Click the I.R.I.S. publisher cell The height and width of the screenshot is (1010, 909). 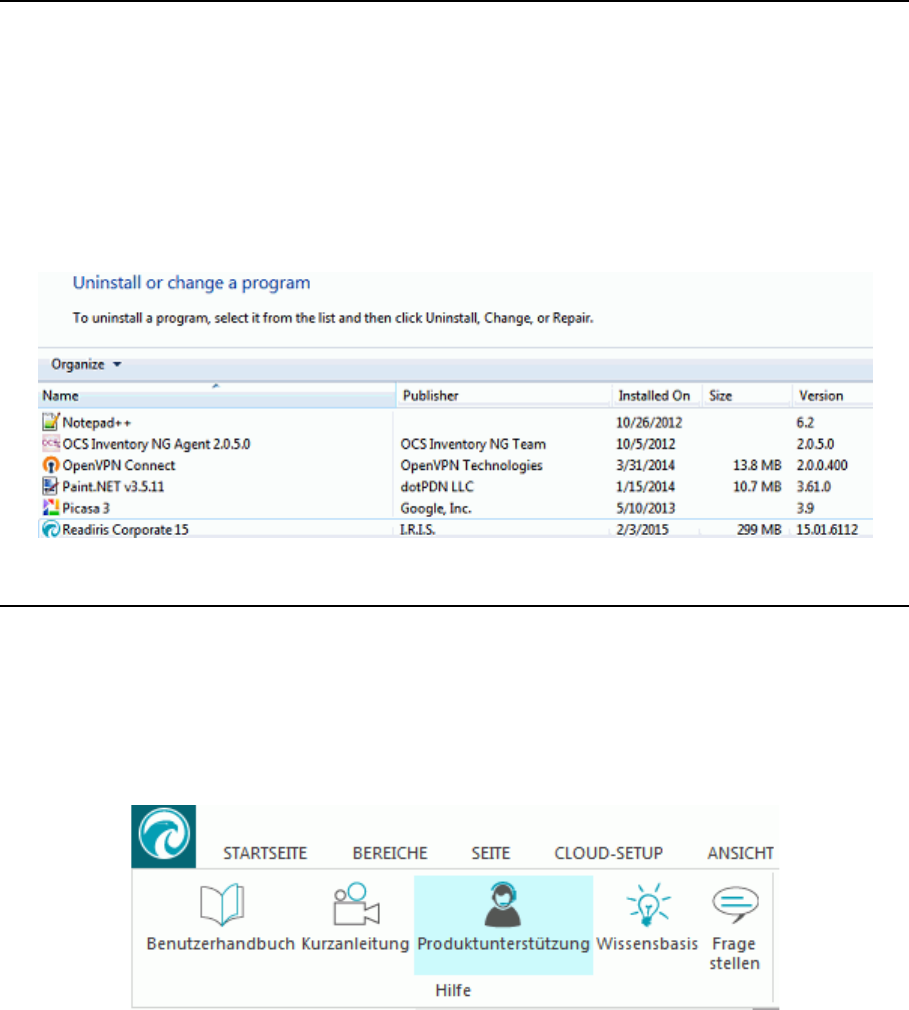coord(418,529)
